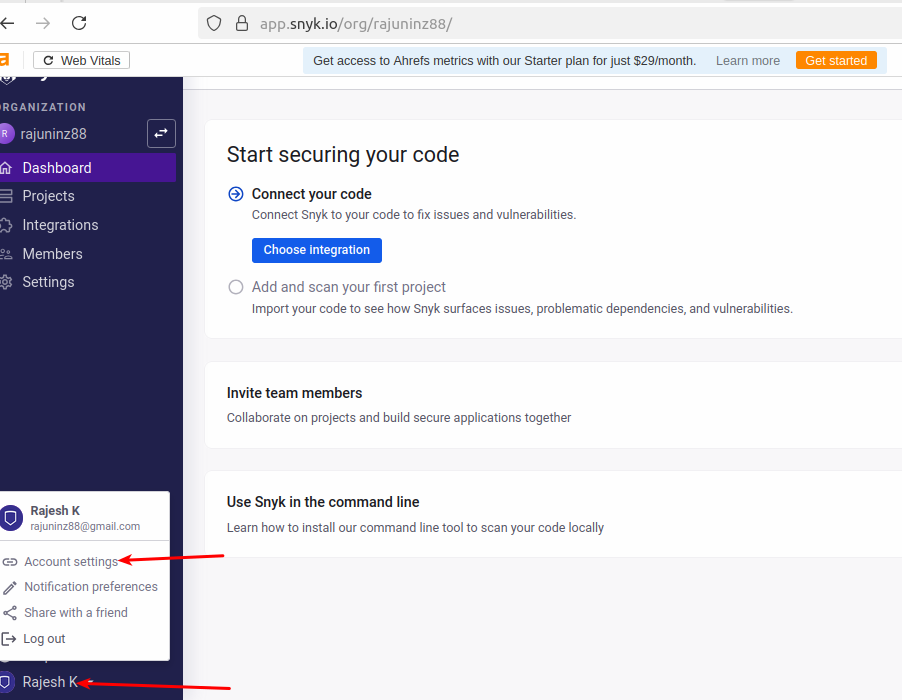Select Add and scan first project radio
The width and height of the screenshot is (902, 700).
[x=236, y=287]
